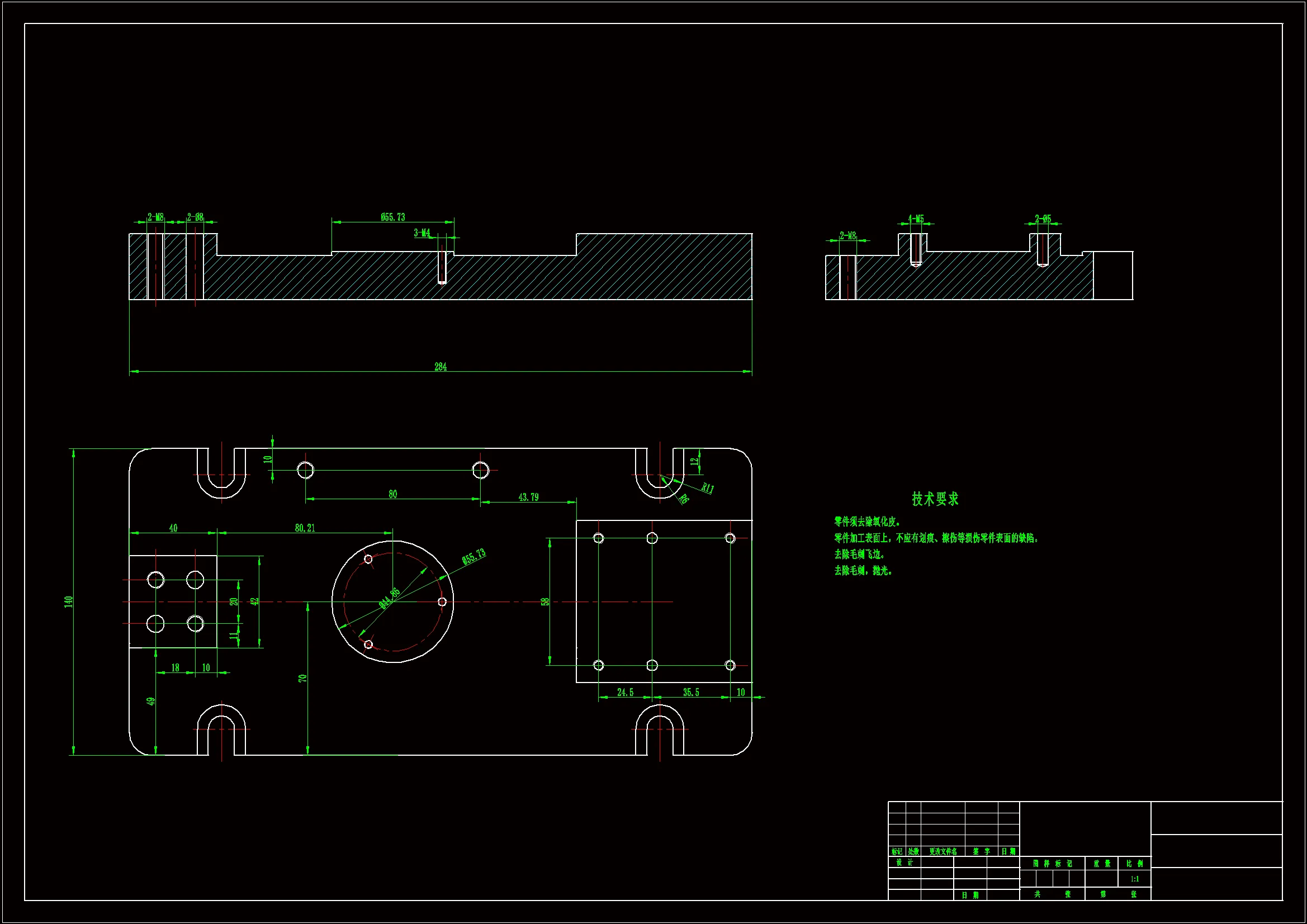Select the first technical requirement line
This screenshot has width=1307, height=924.
(867, 522)
